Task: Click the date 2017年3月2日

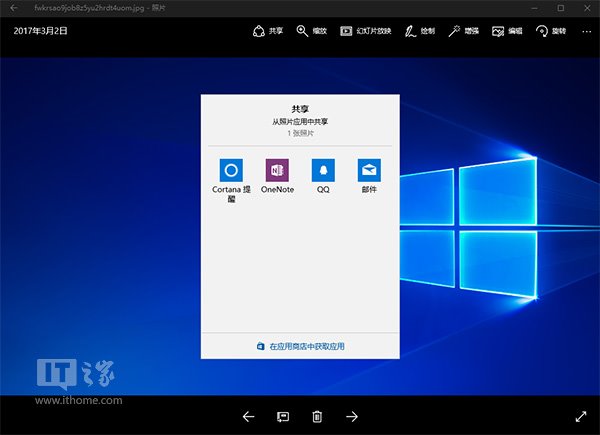Action: (41, 31)
